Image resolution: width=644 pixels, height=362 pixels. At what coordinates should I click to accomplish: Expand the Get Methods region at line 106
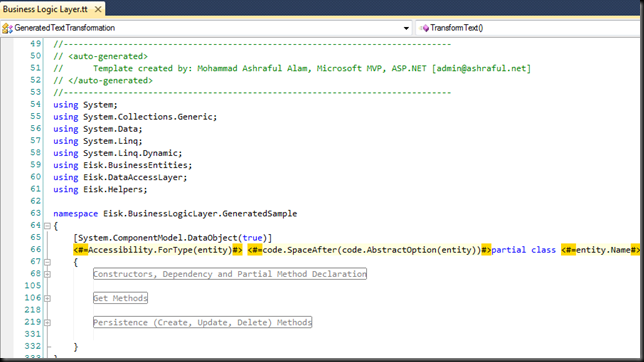click(x=47, y=298)
